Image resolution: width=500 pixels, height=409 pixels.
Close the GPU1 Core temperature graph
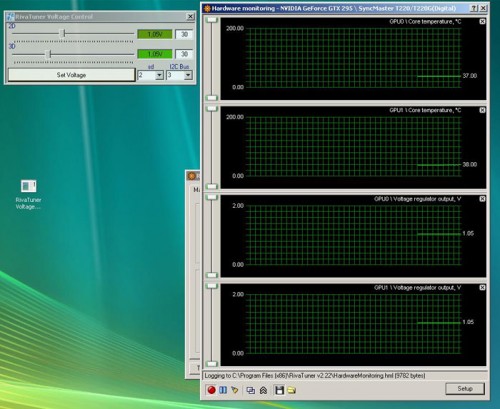(x=482, y=110)
